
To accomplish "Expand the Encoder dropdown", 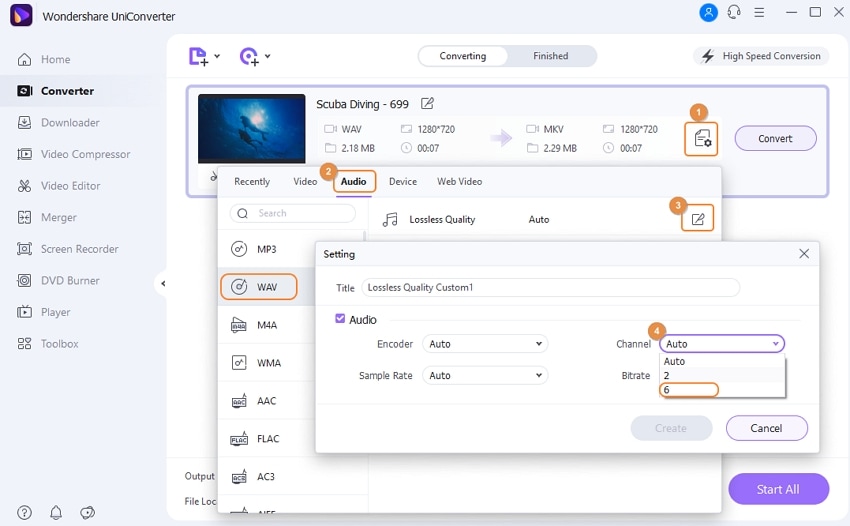I will (x=485, y=344).
